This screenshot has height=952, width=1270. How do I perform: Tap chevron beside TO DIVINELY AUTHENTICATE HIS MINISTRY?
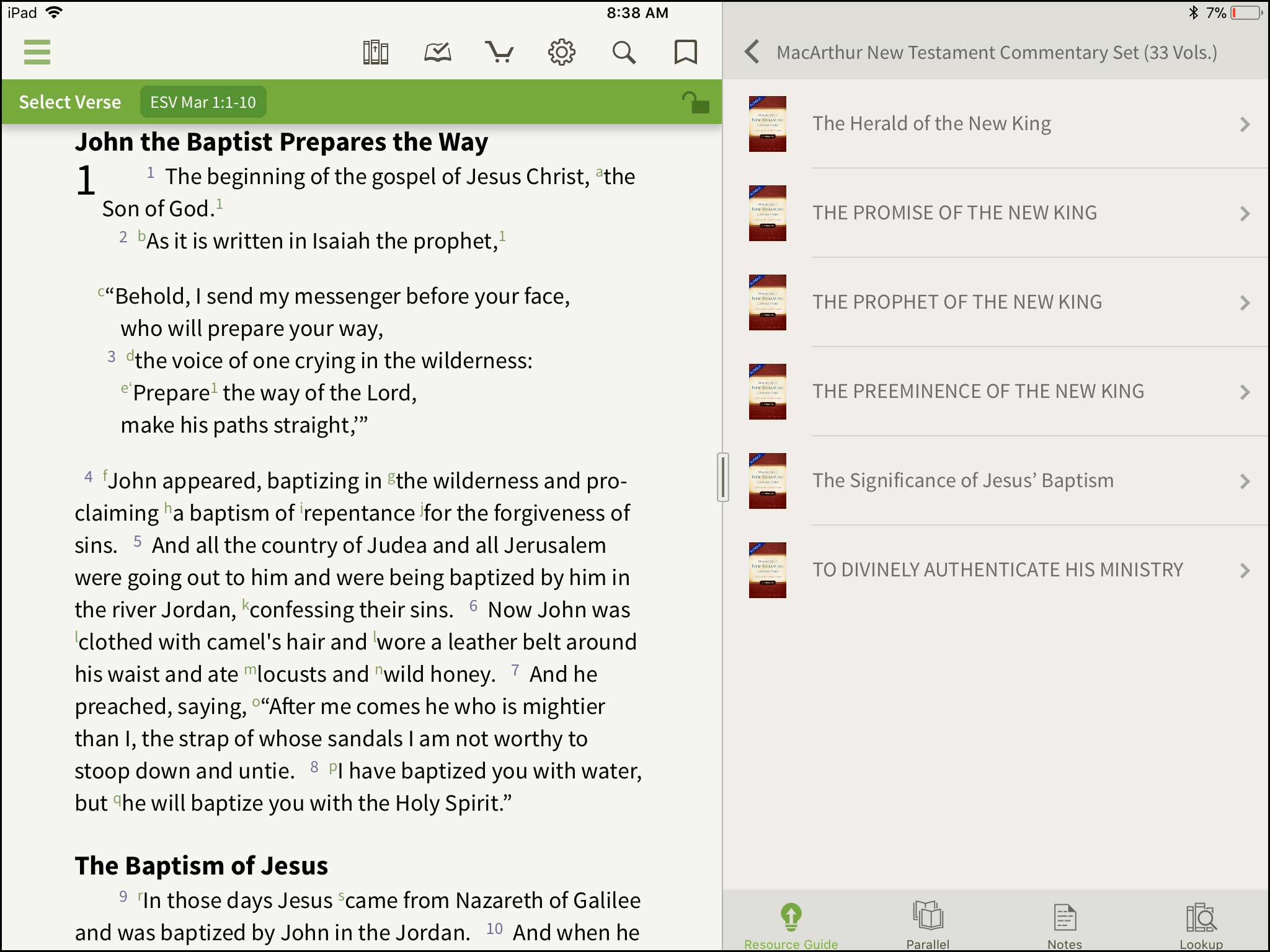point(1245,571)
